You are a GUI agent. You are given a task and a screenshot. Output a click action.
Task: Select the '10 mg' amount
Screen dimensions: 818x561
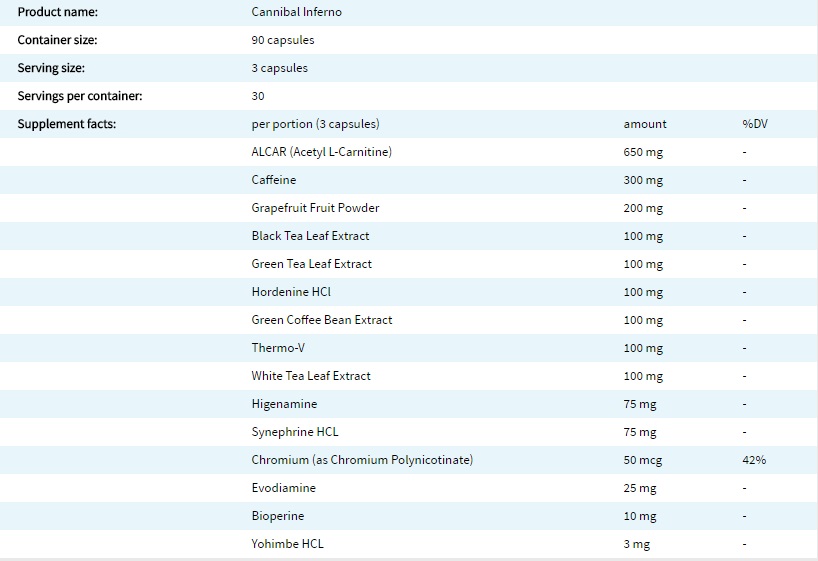point(640,517)
